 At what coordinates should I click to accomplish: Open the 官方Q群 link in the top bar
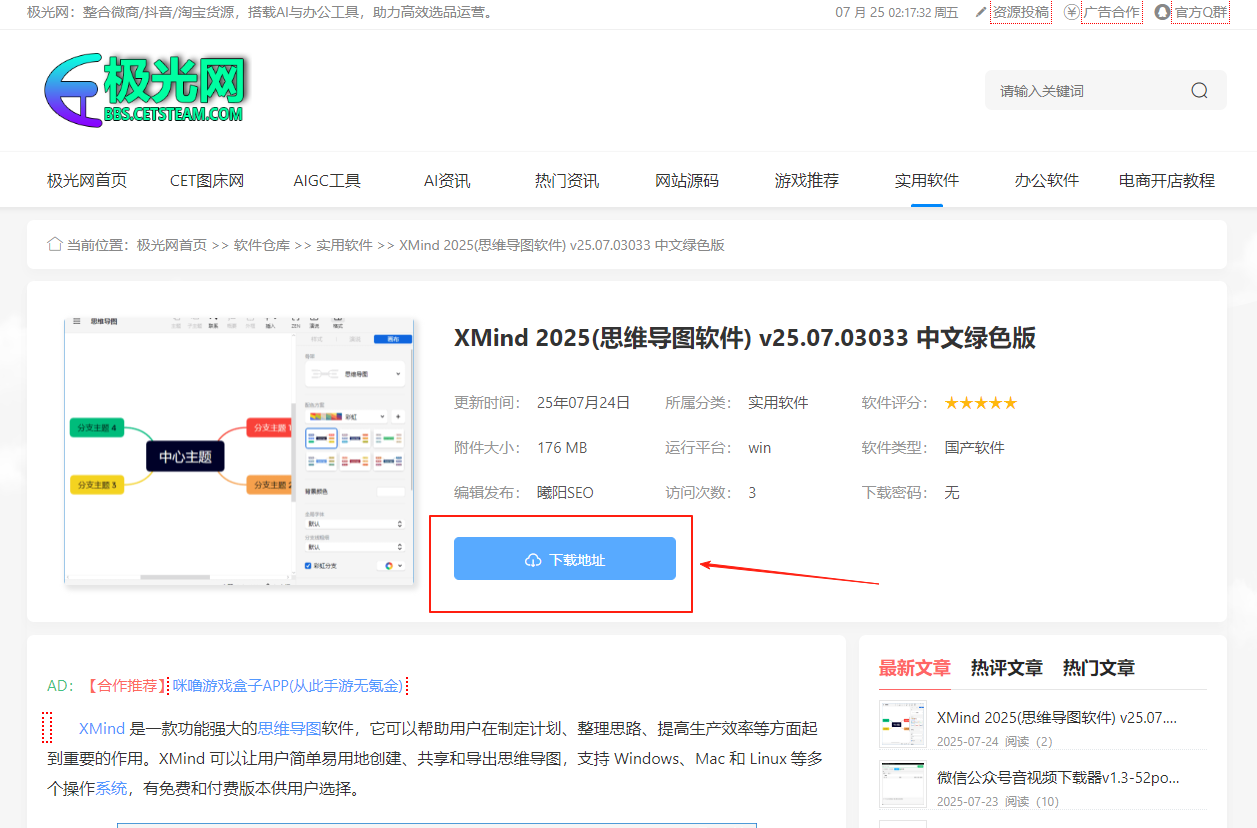(x=1200, y=12)
